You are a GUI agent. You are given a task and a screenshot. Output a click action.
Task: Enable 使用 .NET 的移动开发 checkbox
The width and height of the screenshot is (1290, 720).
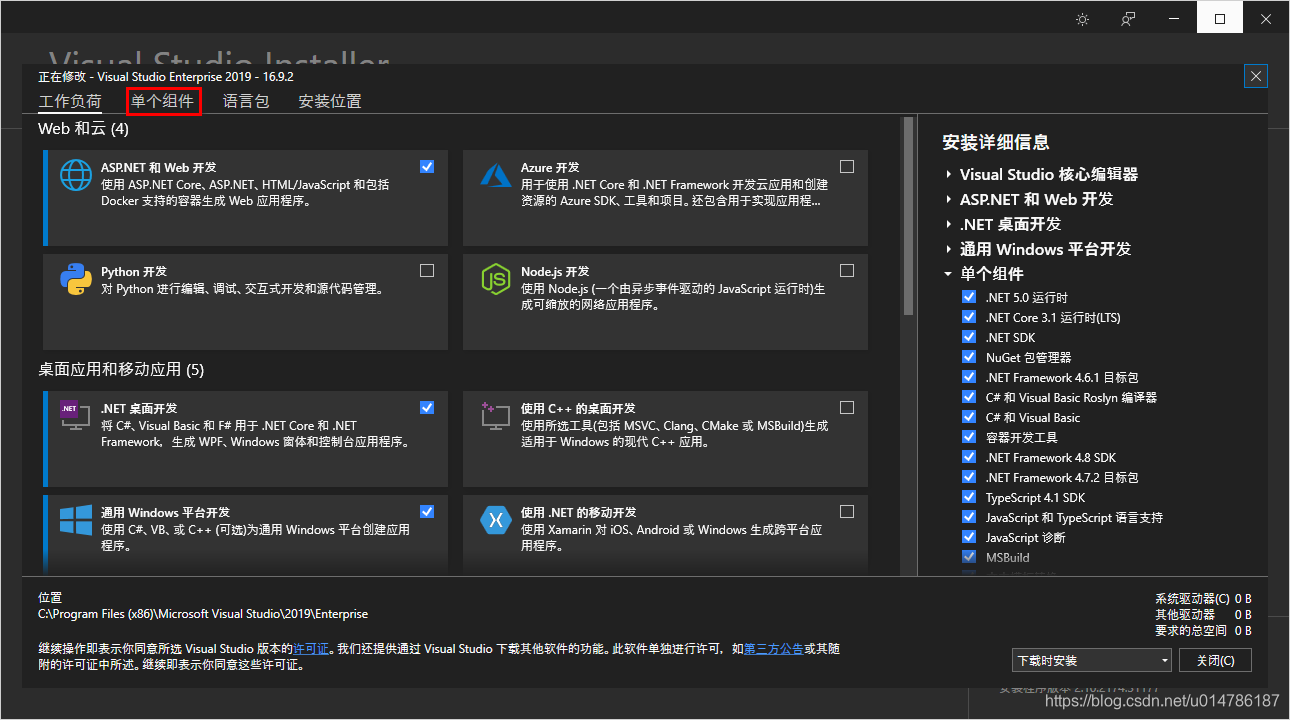pyautogui.click(x=847, y=511)
